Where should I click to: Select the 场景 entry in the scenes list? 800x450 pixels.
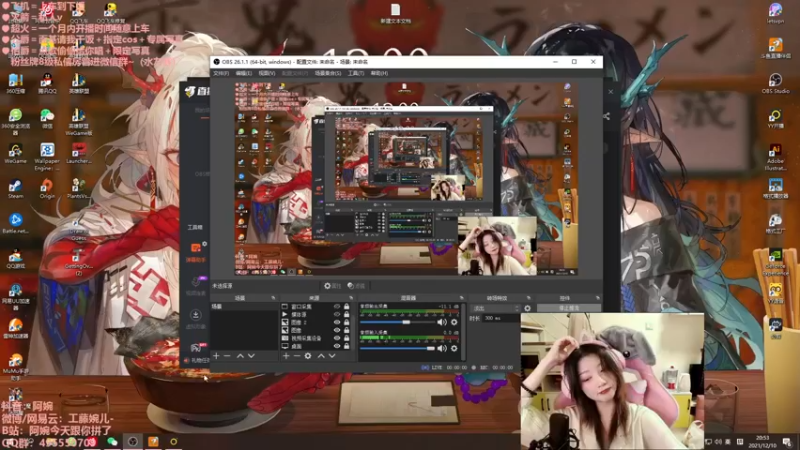[x=244, y=307]
